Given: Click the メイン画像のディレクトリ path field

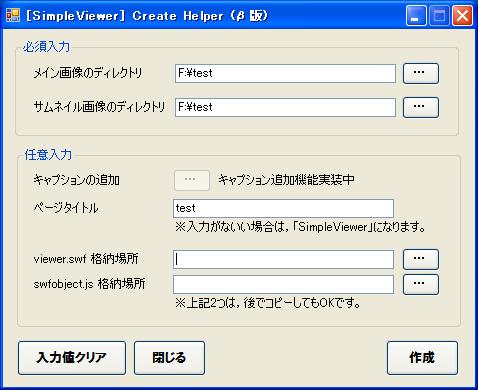Looking at the screenshot, I should (x=285, y=73).
